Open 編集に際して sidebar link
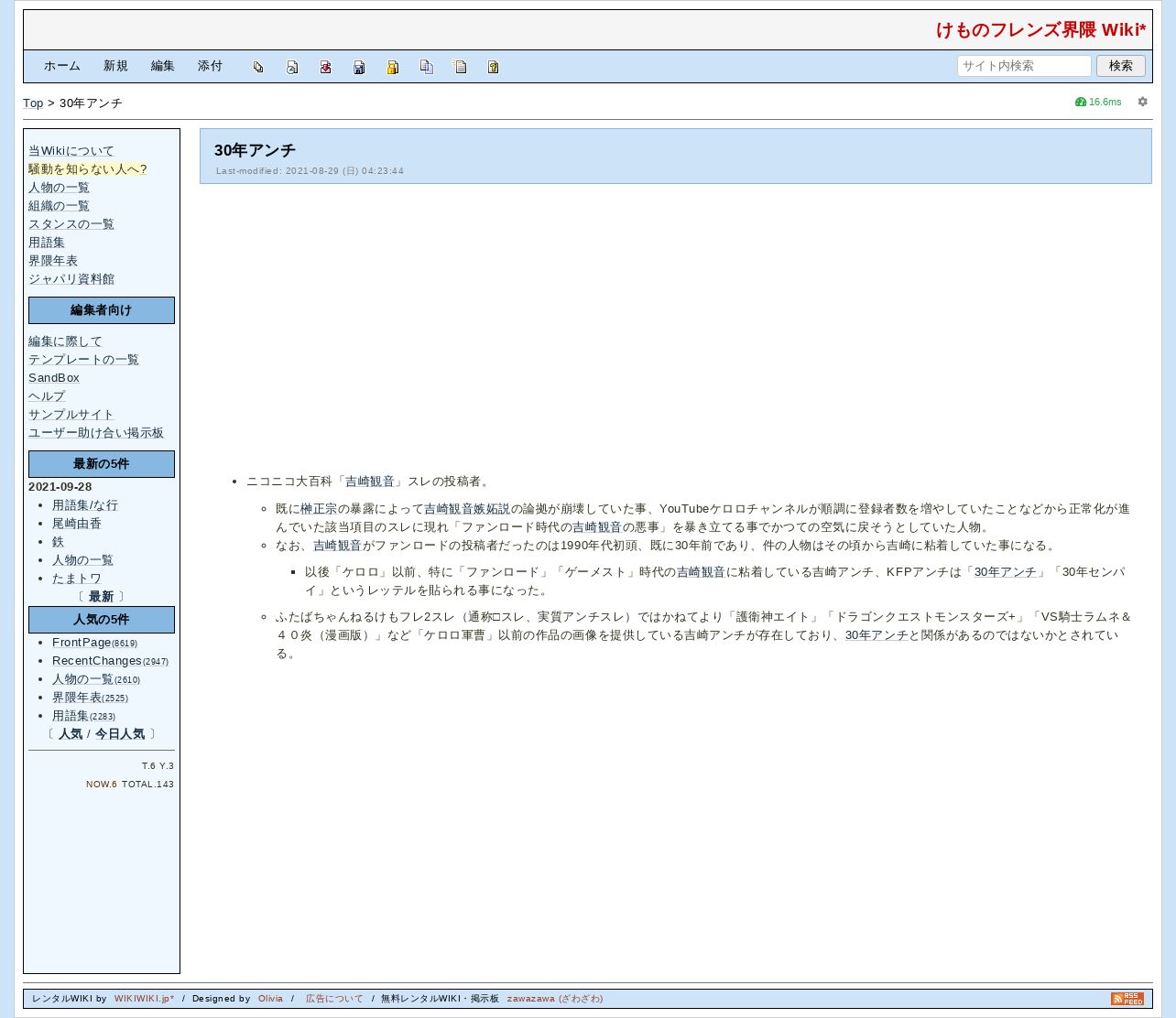1176x1018 pixels. pyautogui.click(x=65, y=341)
